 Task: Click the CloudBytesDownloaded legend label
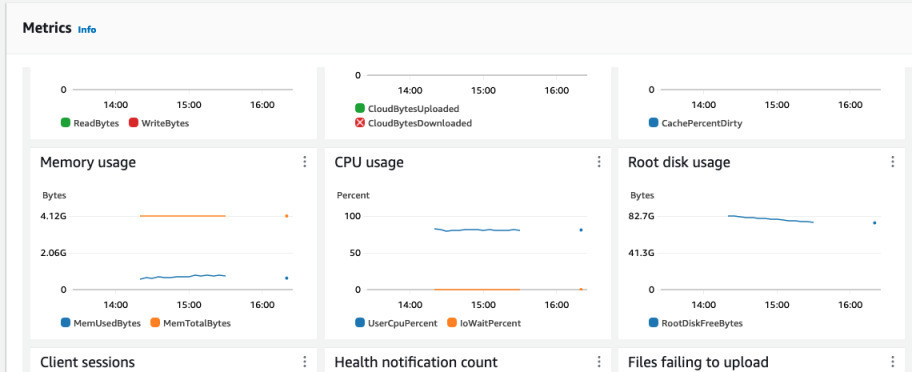tap(420, 123)
